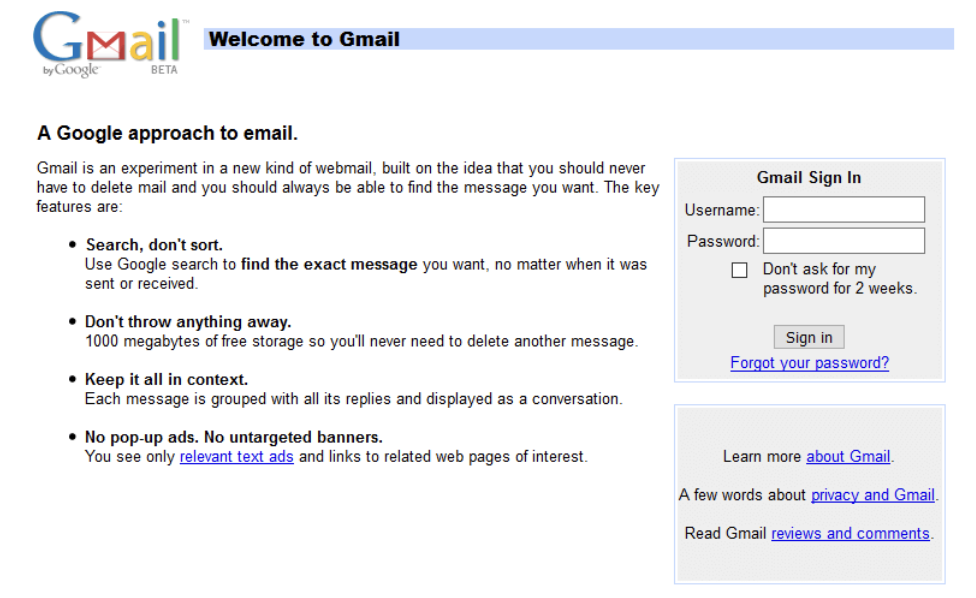This screenshot has width=976, height=598.
Task: Click the 'Username:' field label
Action: click(722, 210)
